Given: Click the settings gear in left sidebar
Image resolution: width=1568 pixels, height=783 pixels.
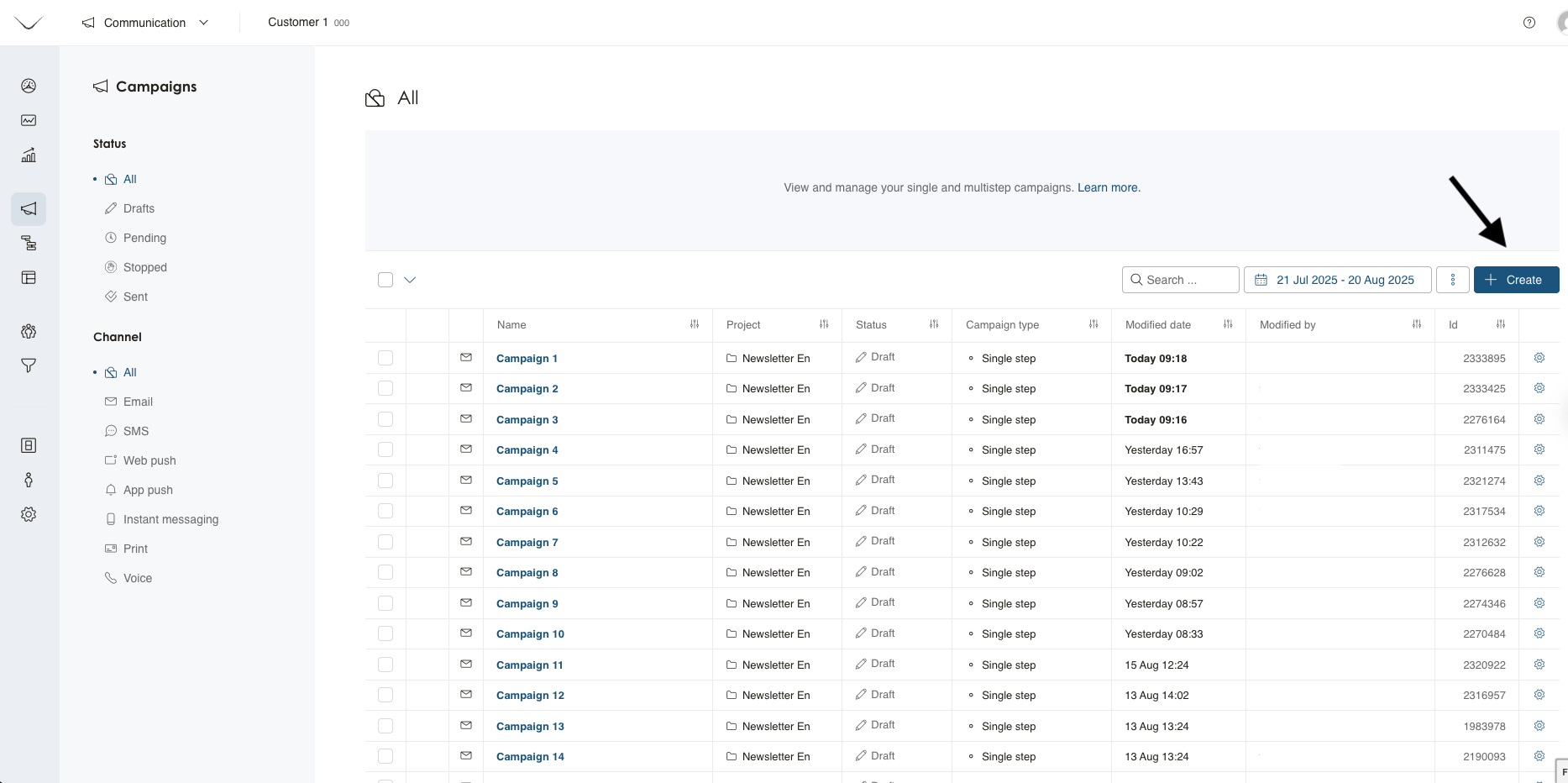Looking at the screenshot, I should [x=29, y=514].
